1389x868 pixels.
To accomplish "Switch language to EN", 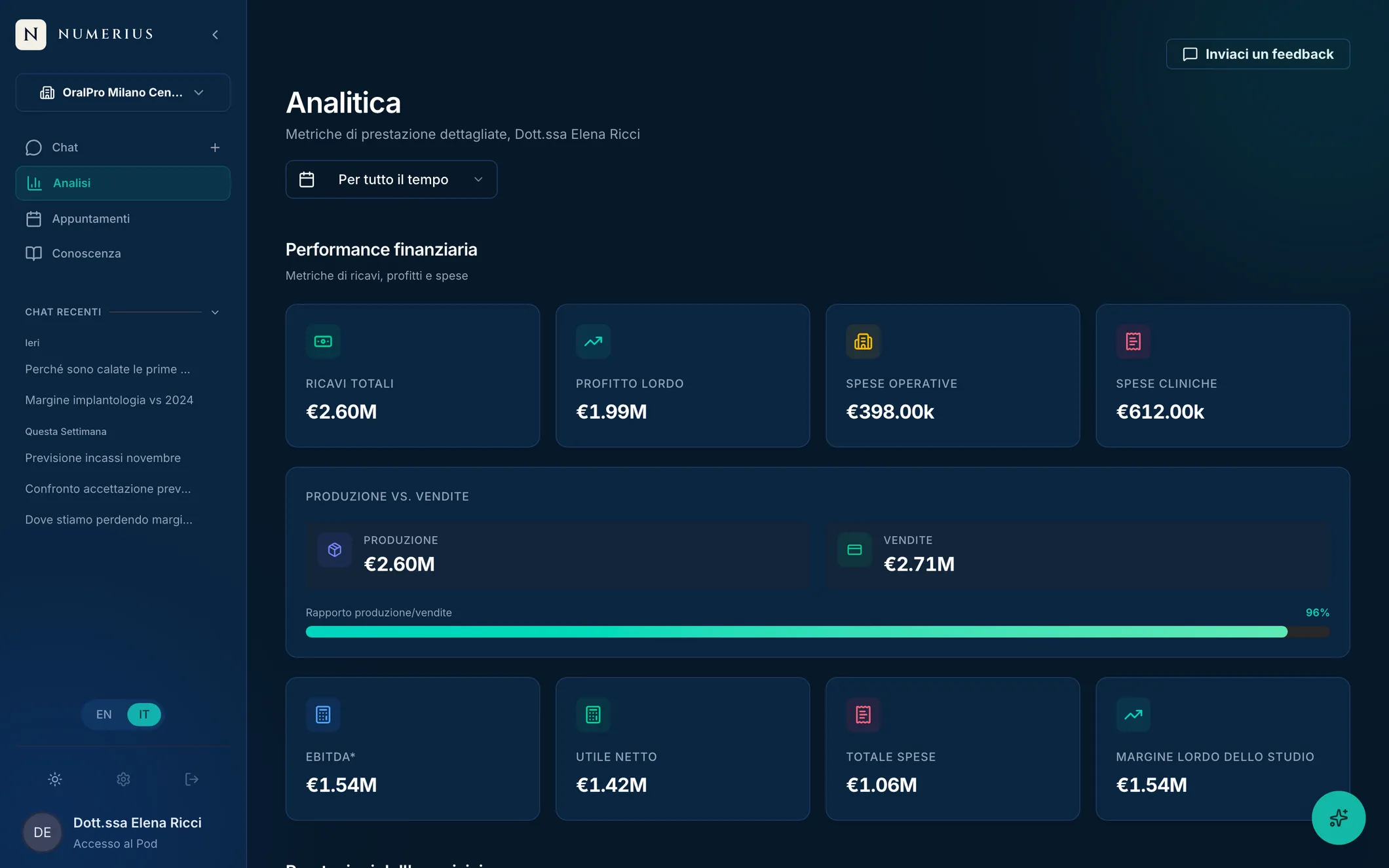I will pos(104,714).
